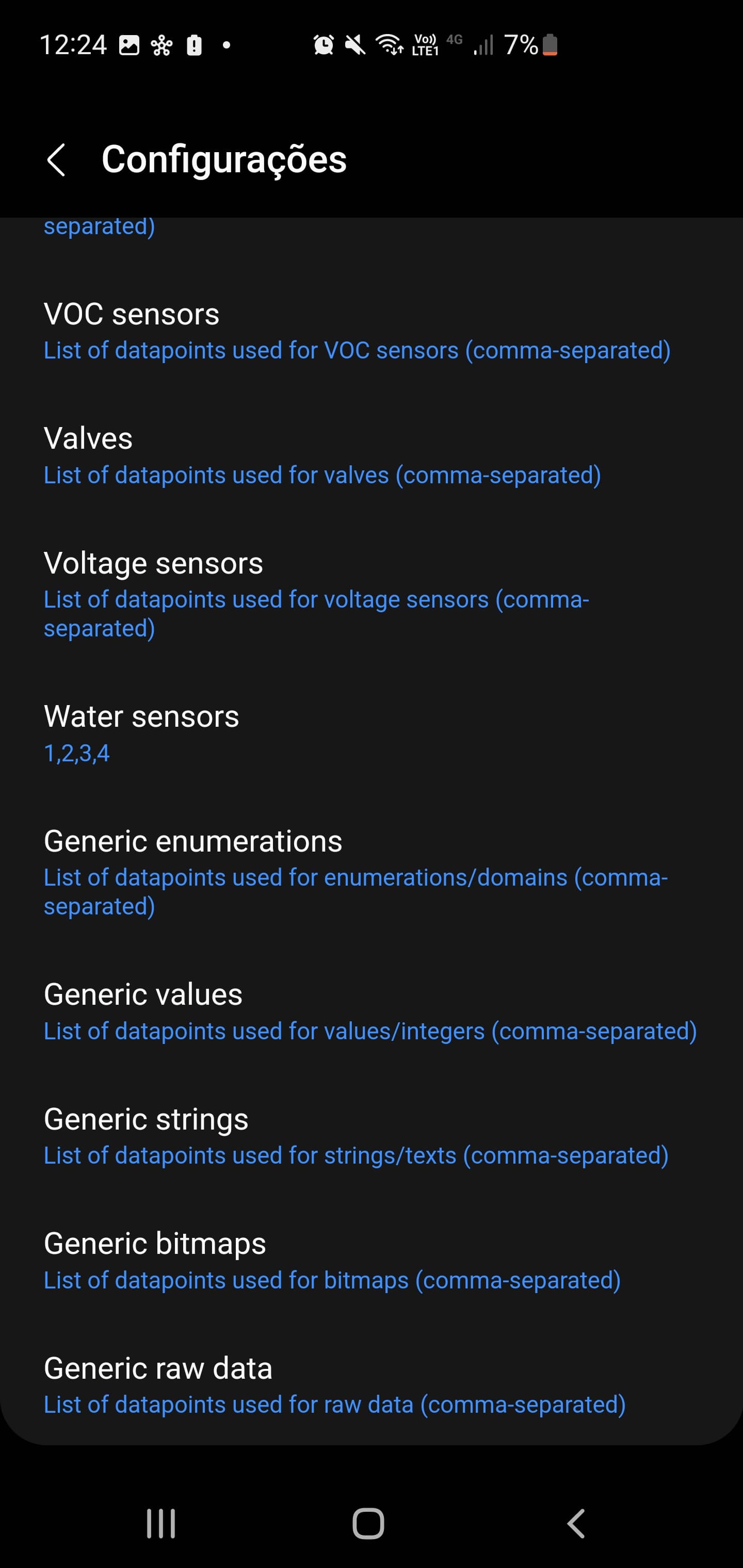Edit the Voltage sensors datapoints
Screen dimensions: 743x1568
point(316,594)
